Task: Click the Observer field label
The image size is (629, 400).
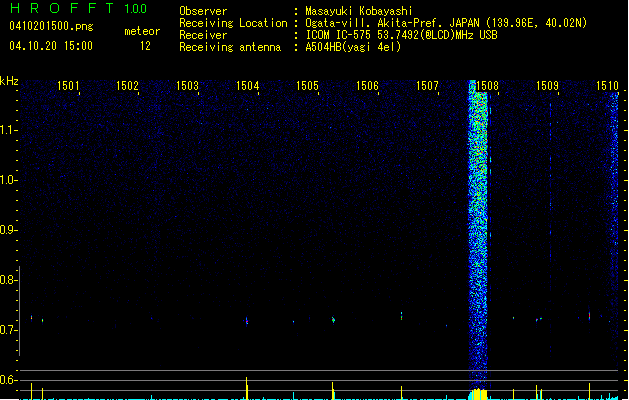Action: 203,11
